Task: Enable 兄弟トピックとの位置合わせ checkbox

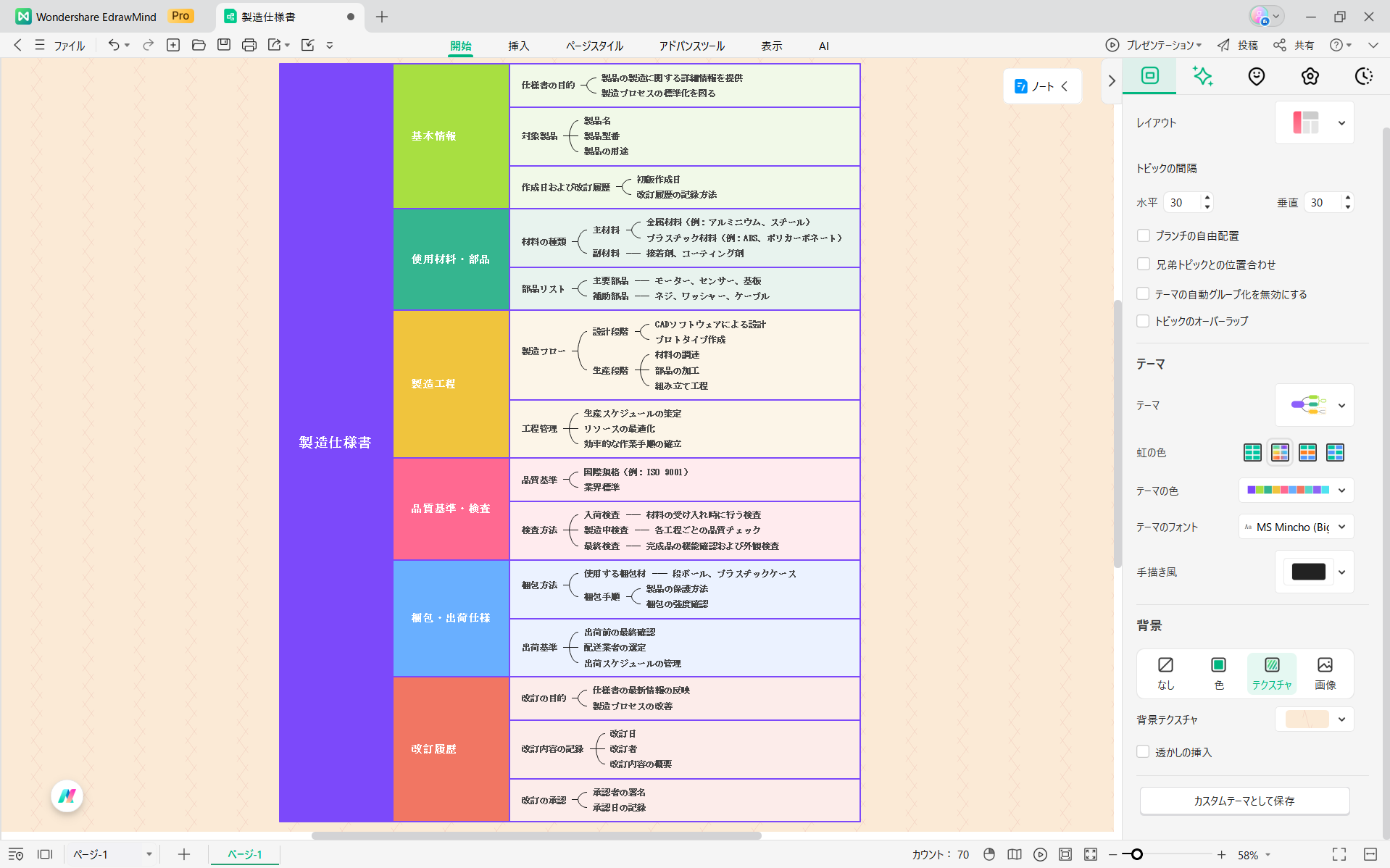Action: (1144, 264)
